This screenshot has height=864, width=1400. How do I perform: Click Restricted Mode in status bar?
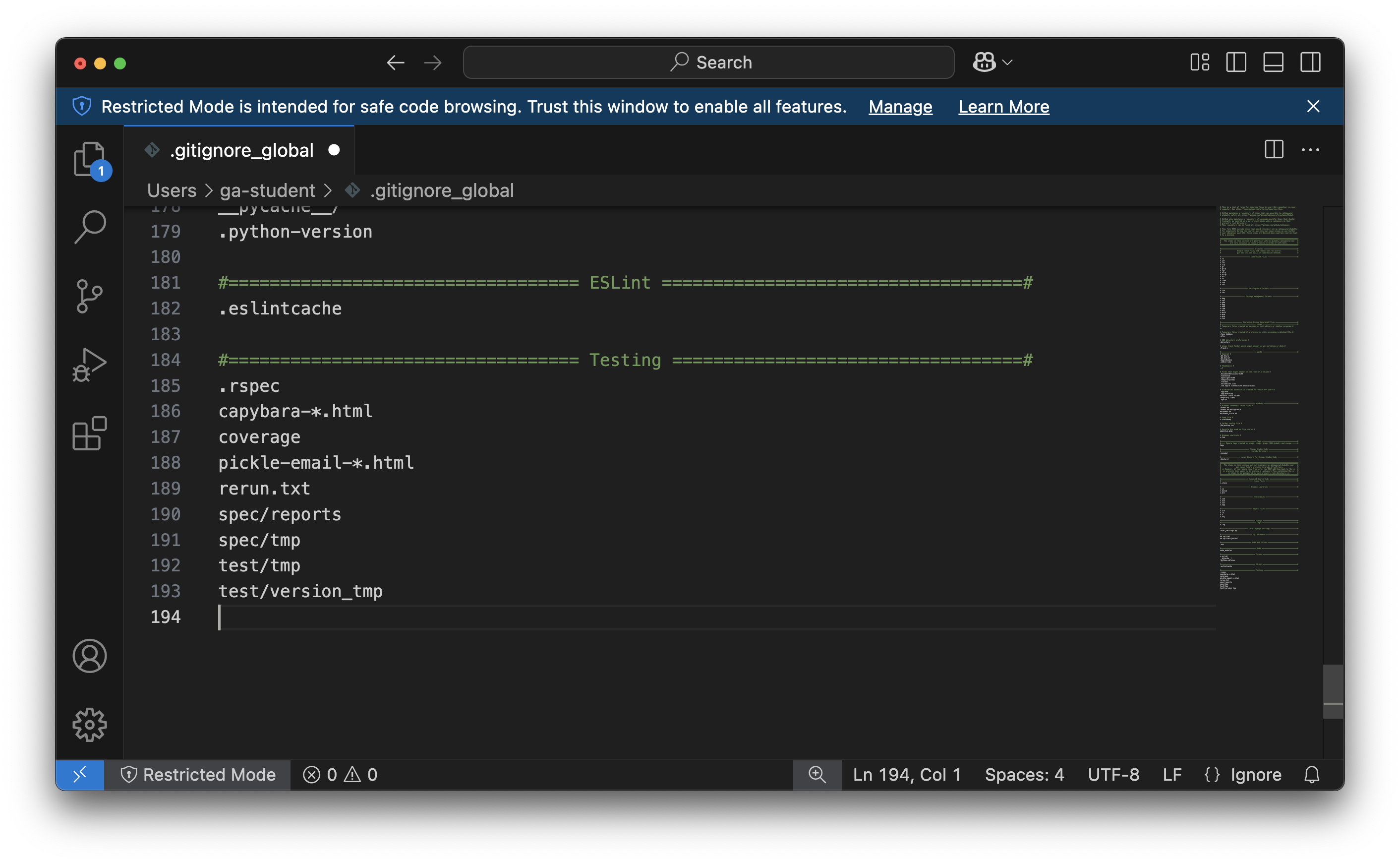click(198, 774)
